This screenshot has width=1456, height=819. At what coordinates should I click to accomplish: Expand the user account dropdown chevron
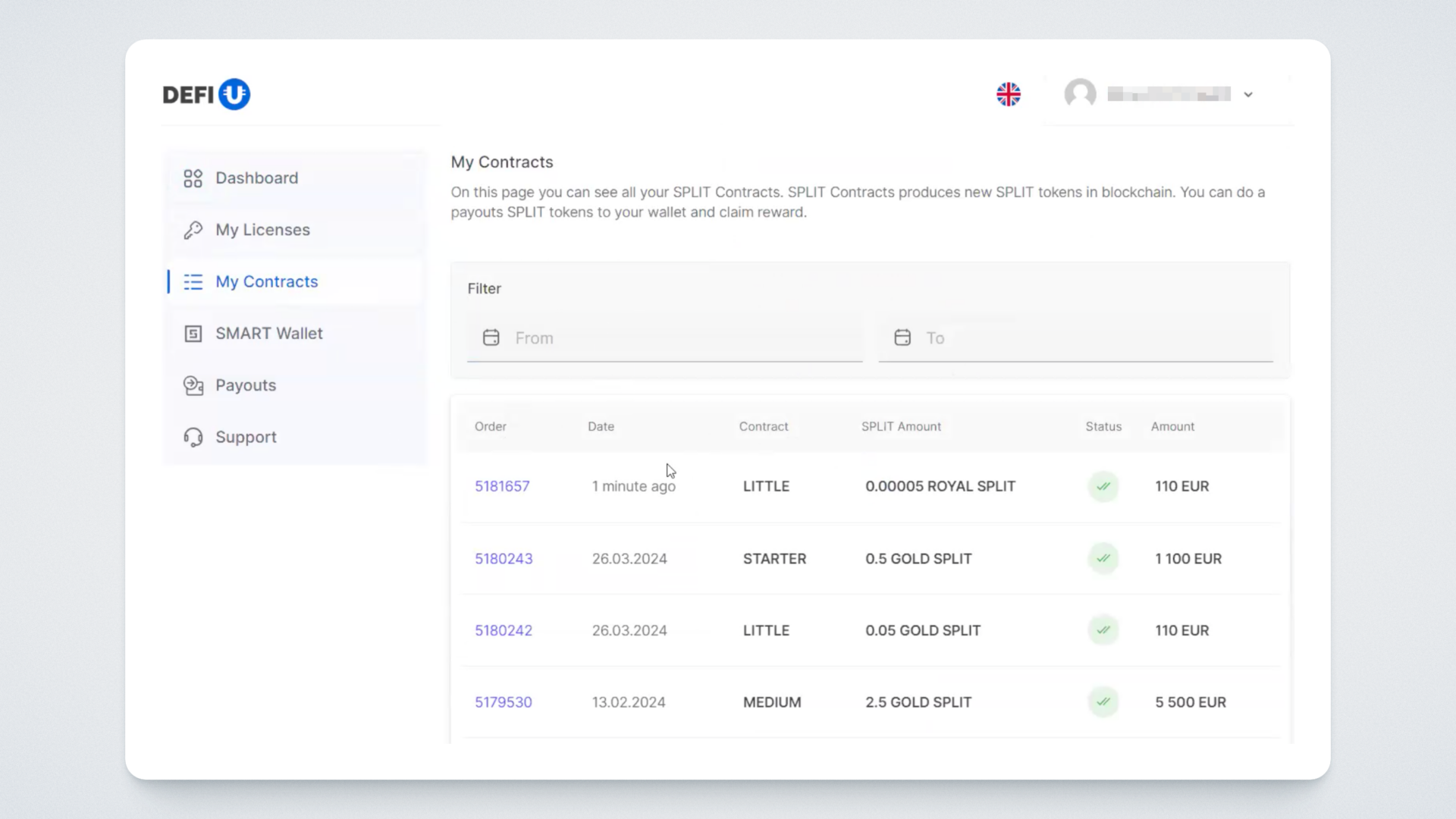(1248, 95)
